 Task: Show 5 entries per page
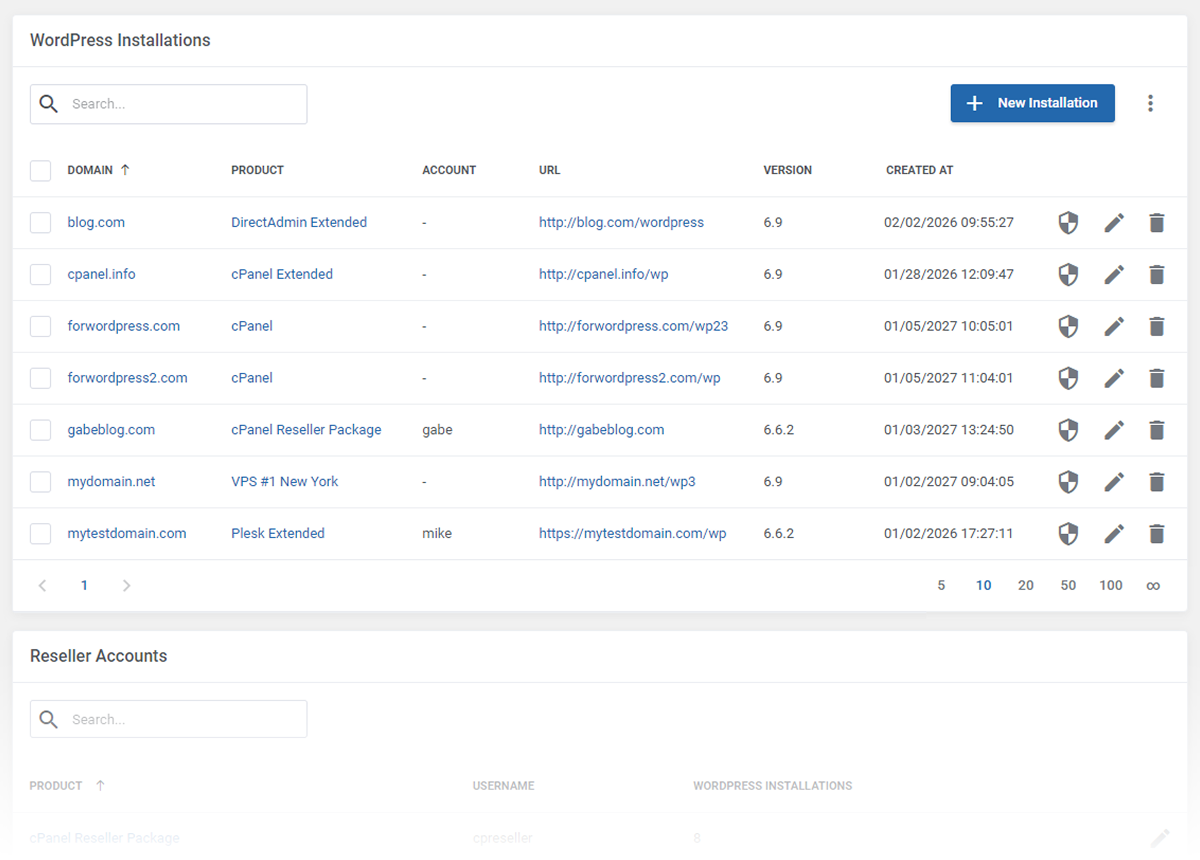(941, 586)
